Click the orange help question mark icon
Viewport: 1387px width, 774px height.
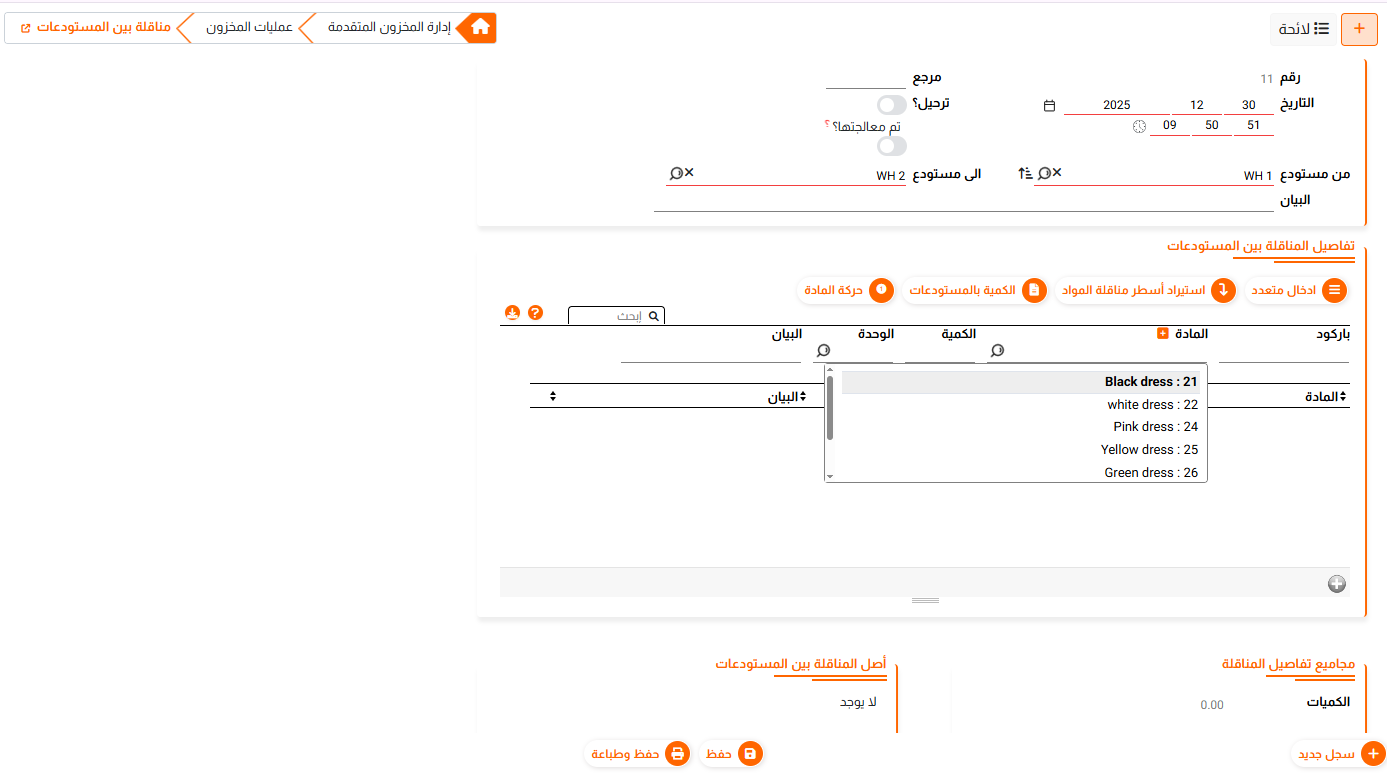(535, 313)
